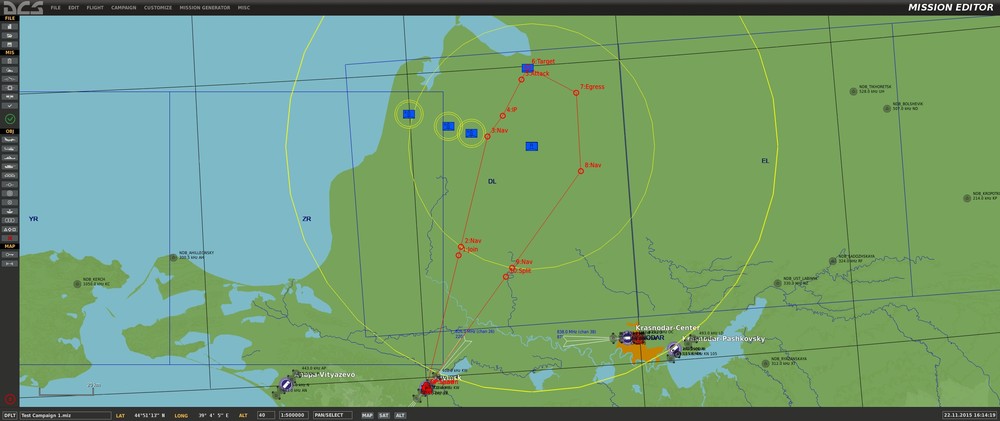This screenshot has height=421, width=1000.
Task: Select the Krasnodar-Pashkovsky airfield icon
Action: tap(674, 348)
